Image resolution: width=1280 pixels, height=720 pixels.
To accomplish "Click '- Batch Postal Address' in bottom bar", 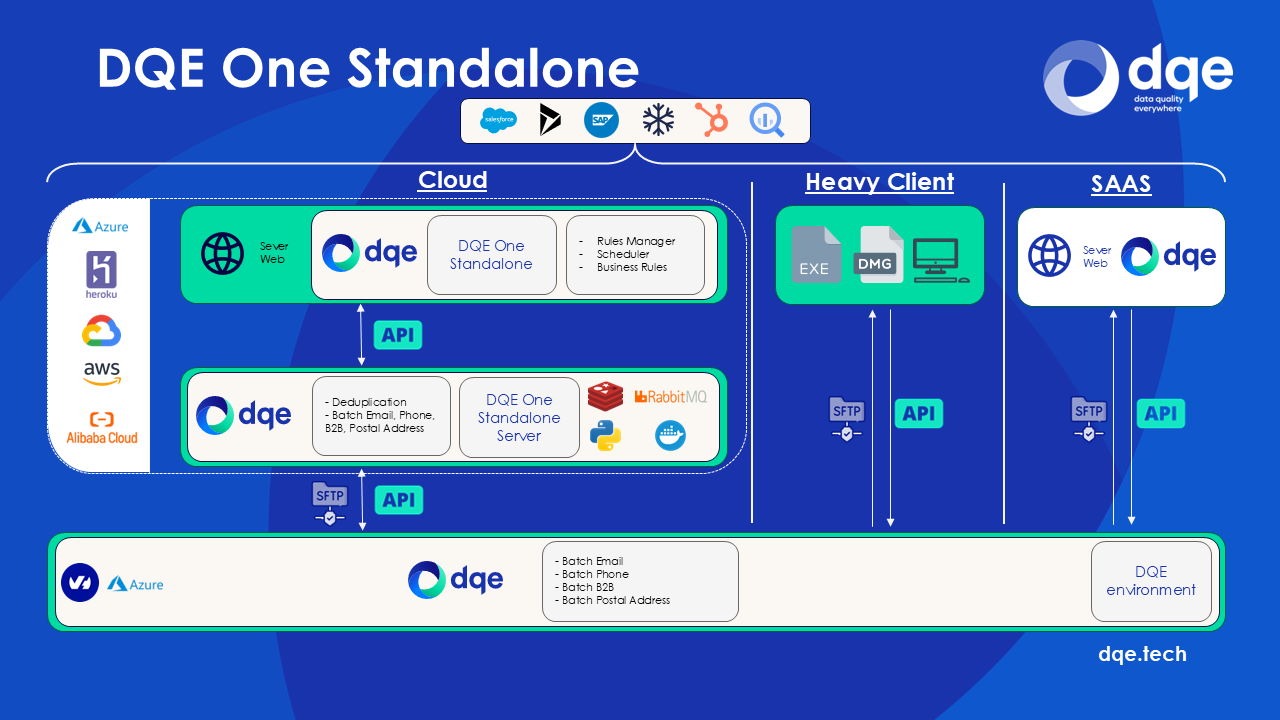I will pyautogui.click(x=612, y=600).
